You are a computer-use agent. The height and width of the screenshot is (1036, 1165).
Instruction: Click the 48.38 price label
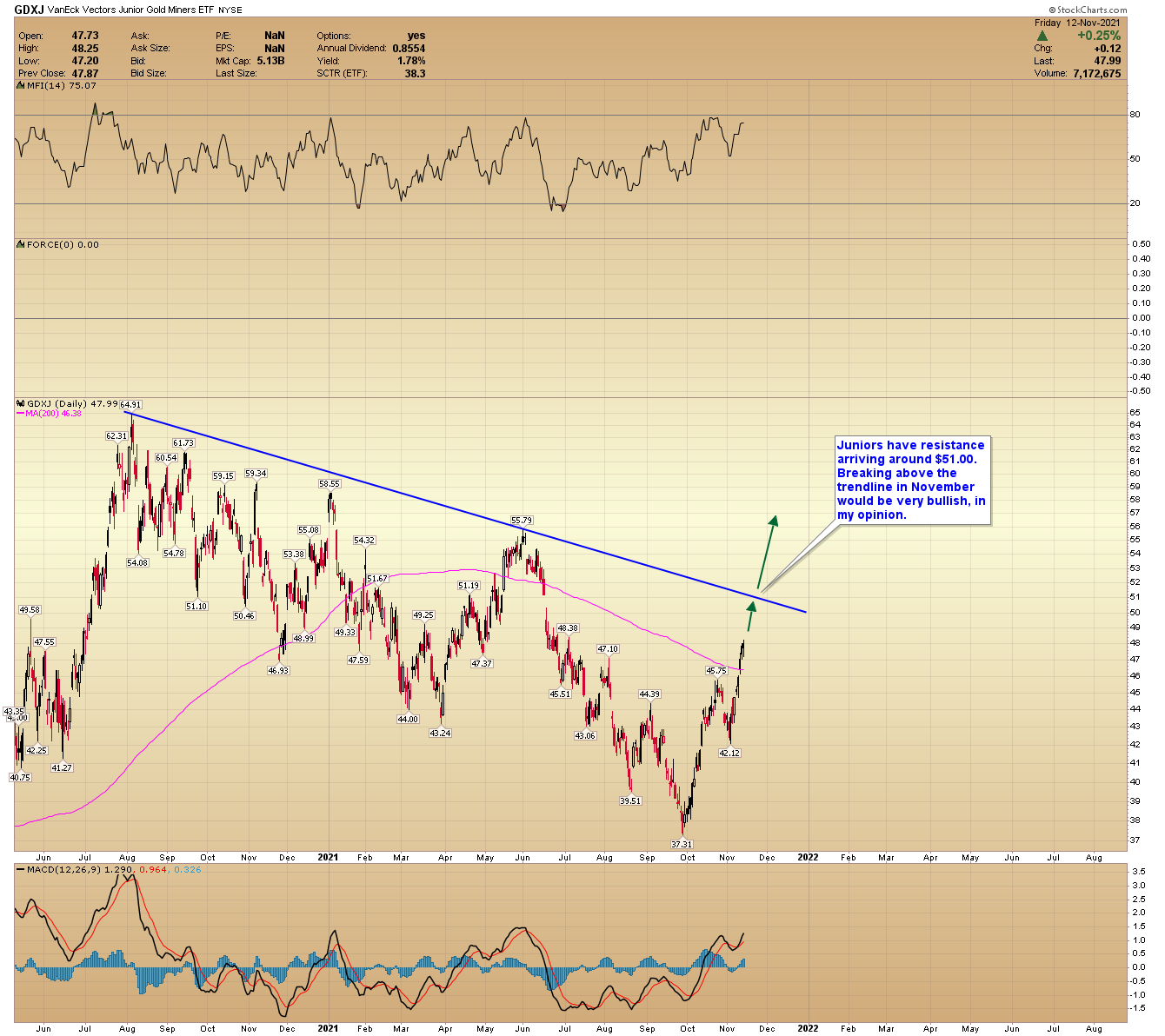(568, 628)
